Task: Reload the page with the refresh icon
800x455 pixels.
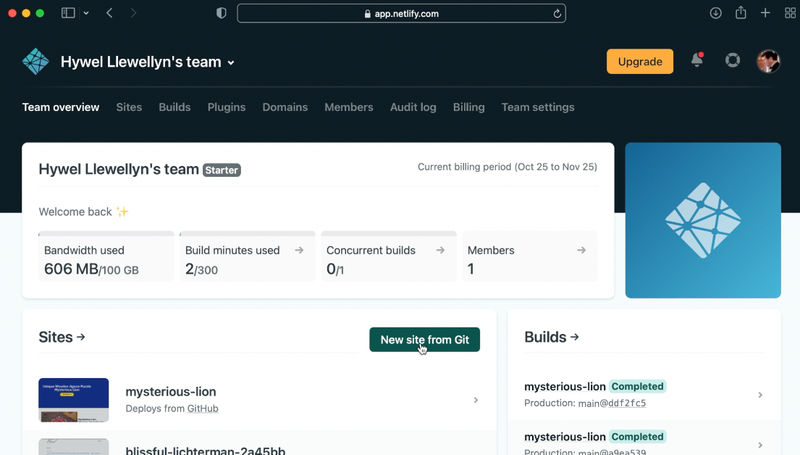Action: coord(557,14)
